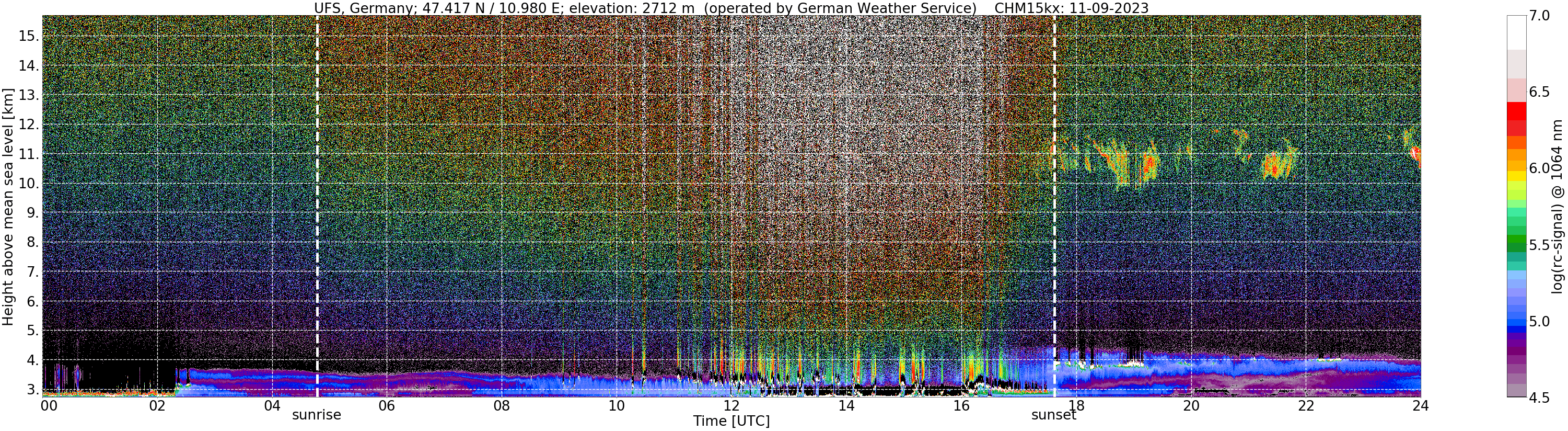Screen dimensions: 1568x431
Task: Click the "15." km tick on the height axis
Action: coord(29,37)
